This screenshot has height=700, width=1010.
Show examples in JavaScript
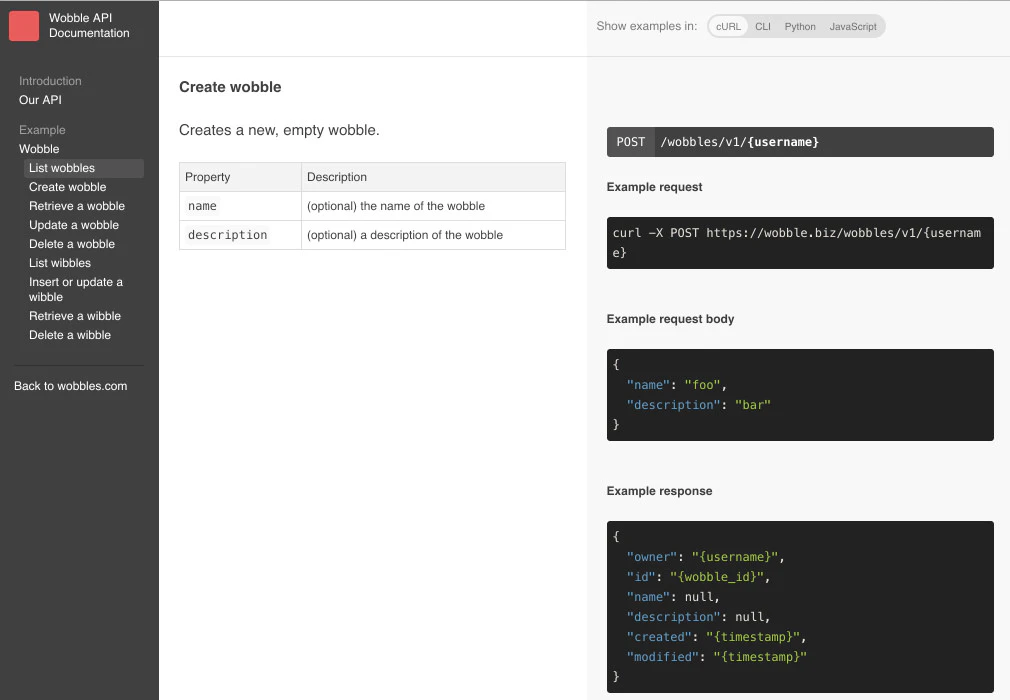[x=853, y=26]
